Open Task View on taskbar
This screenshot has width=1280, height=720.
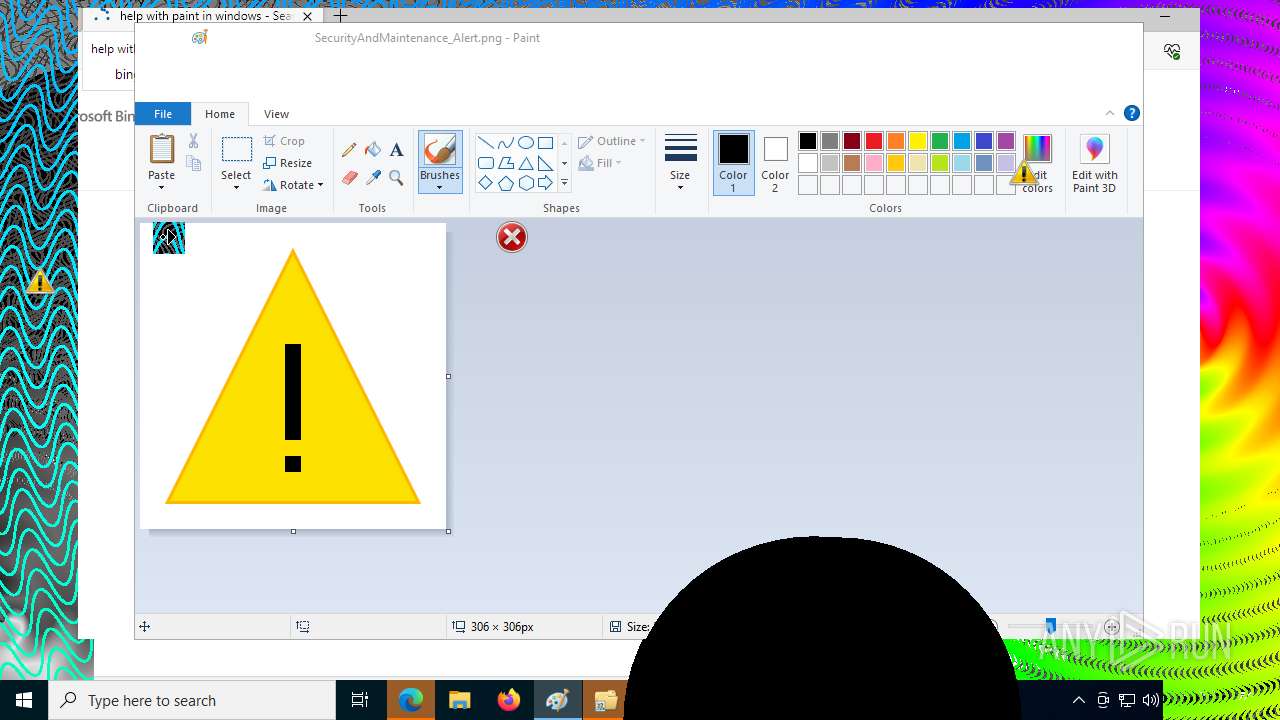click(x=360, y=700)
